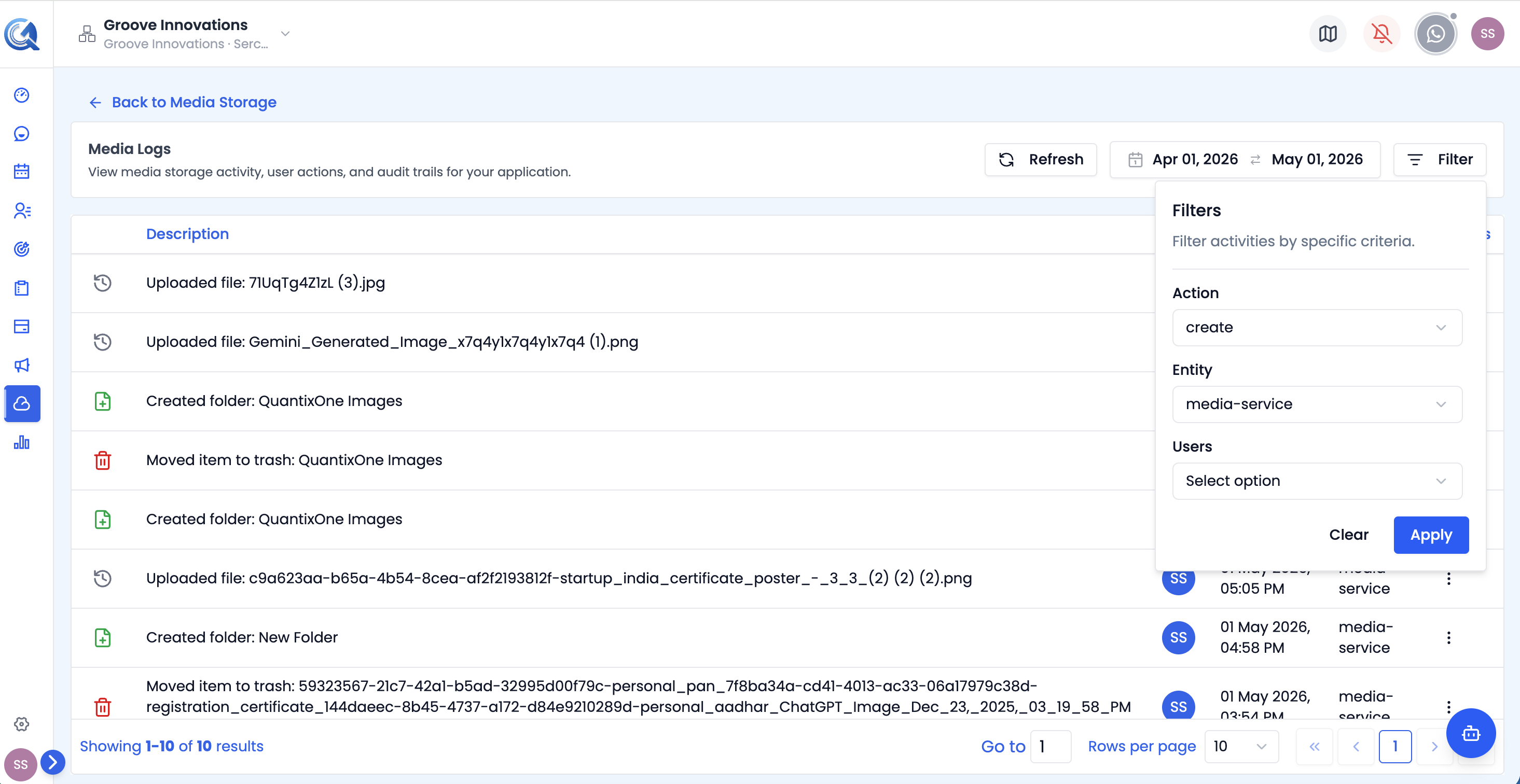
Task: Open the SS profile avatar in header
Action: [x=1487, y=34]
